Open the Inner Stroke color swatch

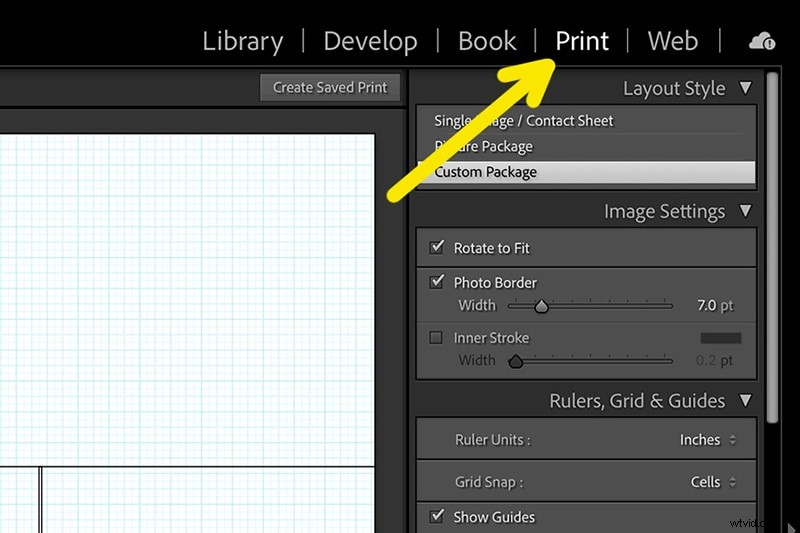click(x=720, y=338)
